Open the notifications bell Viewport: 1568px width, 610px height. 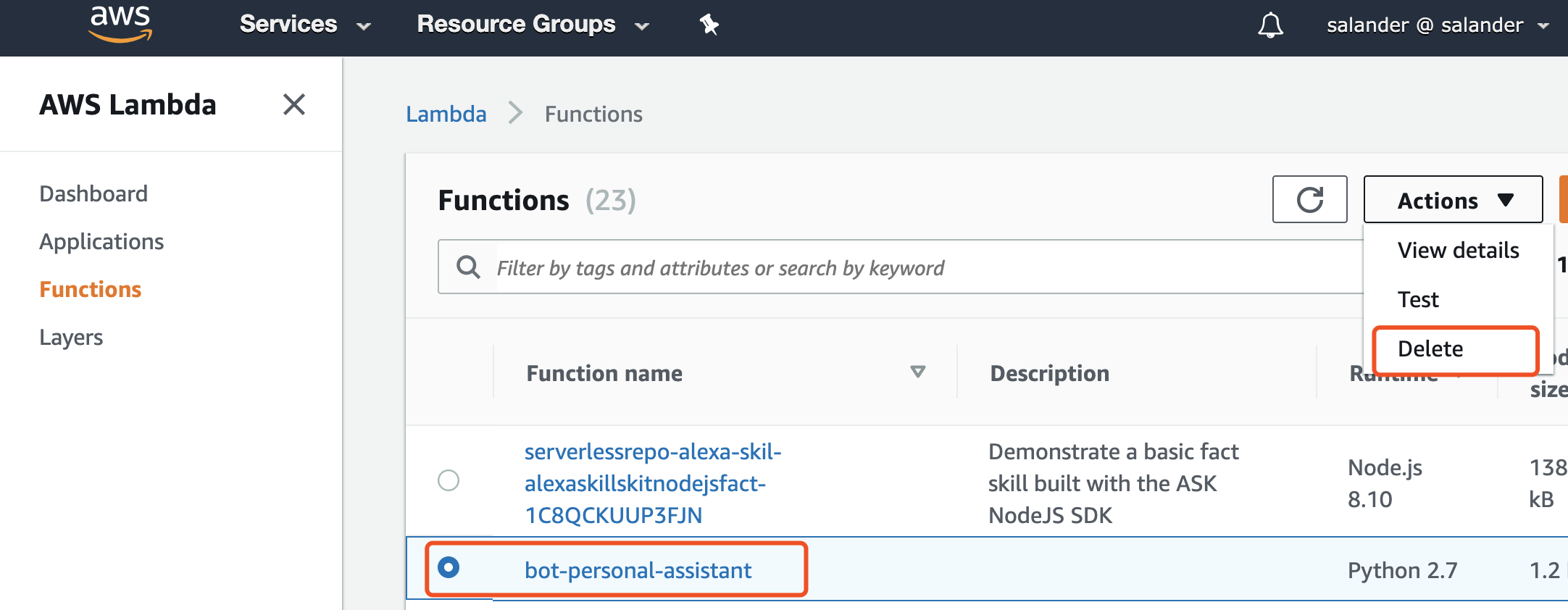point(1270,25)
